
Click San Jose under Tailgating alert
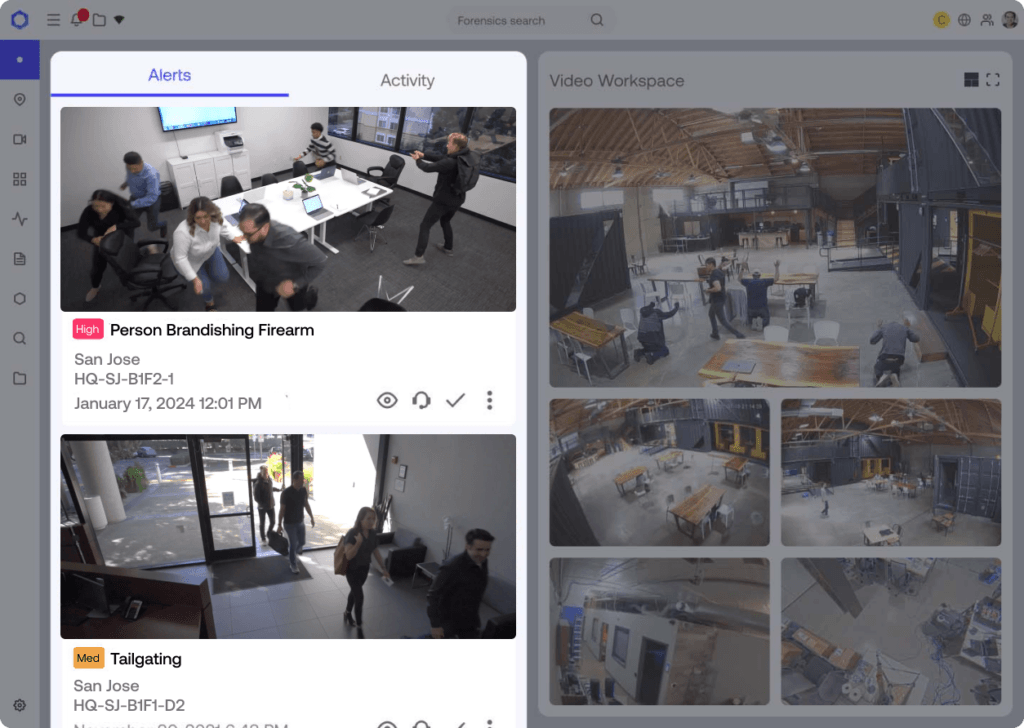(106, 686)
